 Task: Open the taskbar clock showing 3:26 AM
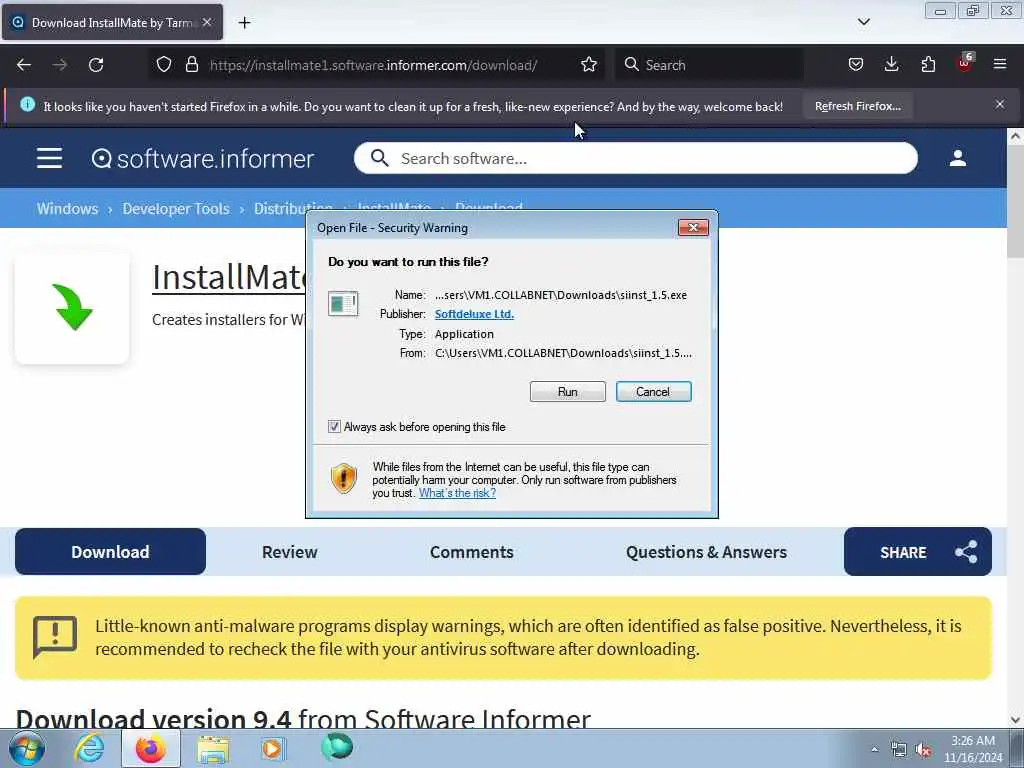point(973,749)
